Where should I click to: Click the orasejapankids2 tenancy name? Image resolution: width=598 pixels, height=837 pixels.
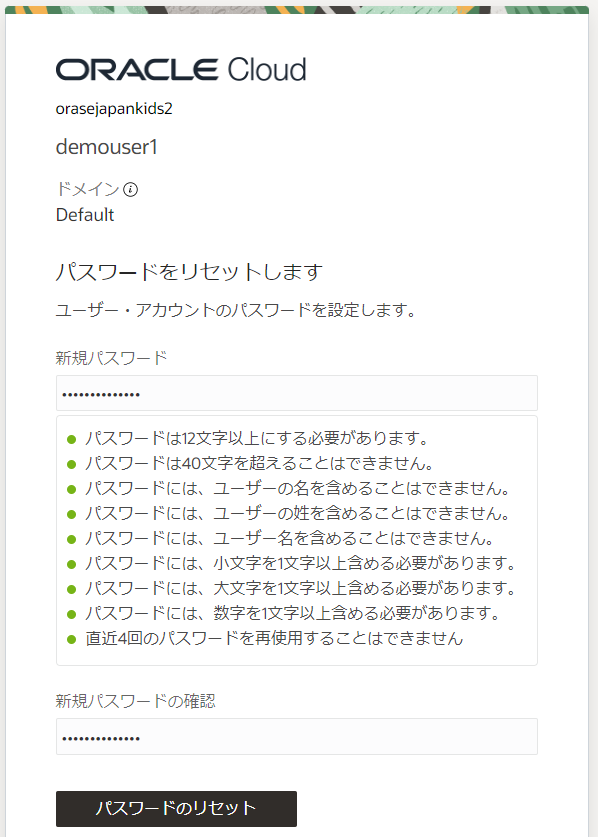(114, 109)
